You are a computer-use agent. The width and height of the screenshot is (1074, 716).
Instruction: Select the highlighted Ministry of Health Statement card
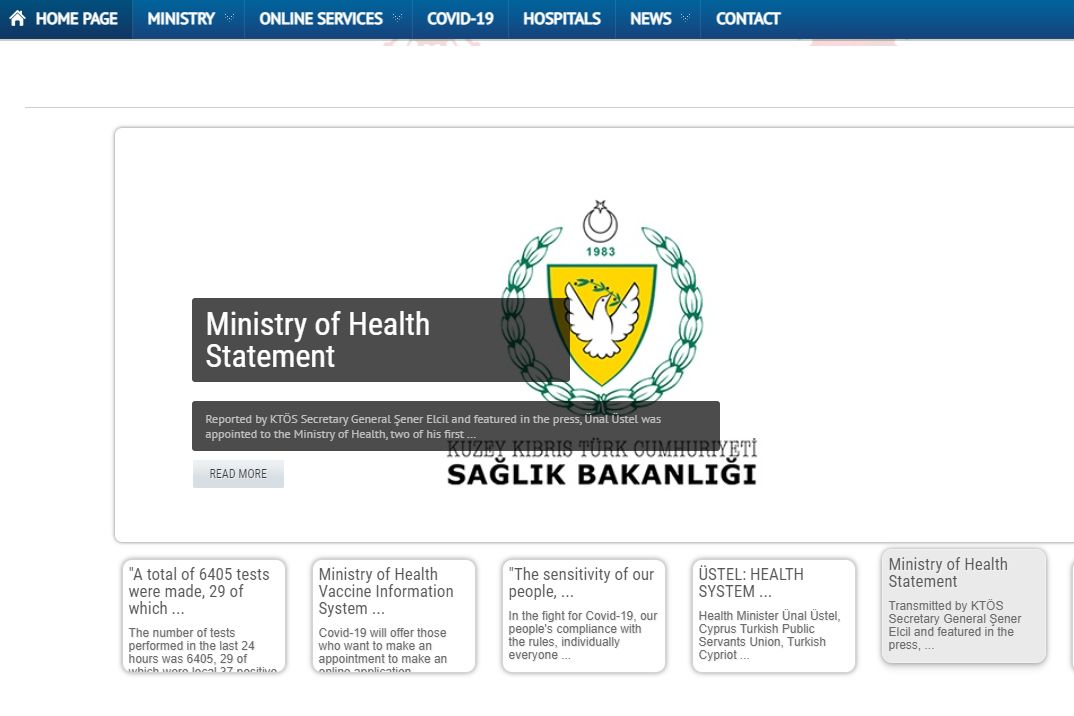[964, 606]
